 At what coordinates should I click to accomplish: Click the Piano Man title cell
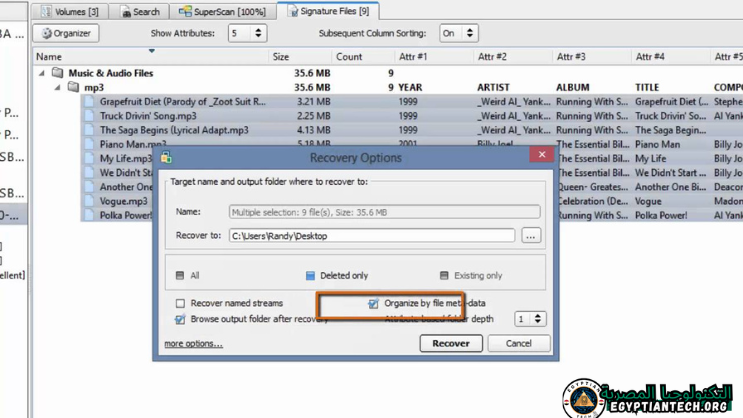(657, 144)
